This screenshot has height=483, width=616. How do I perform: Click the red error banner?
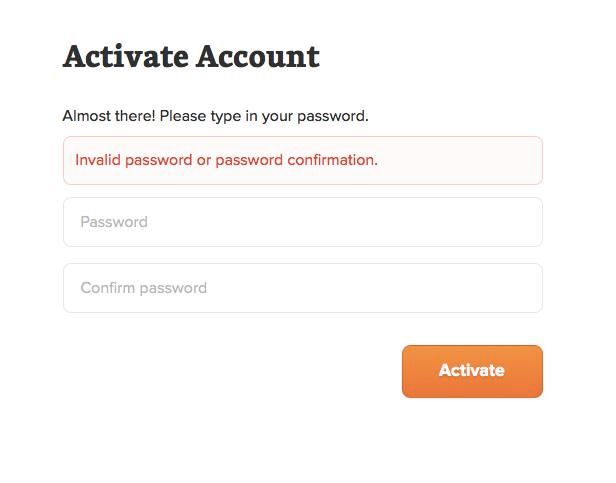coord(302,160)
